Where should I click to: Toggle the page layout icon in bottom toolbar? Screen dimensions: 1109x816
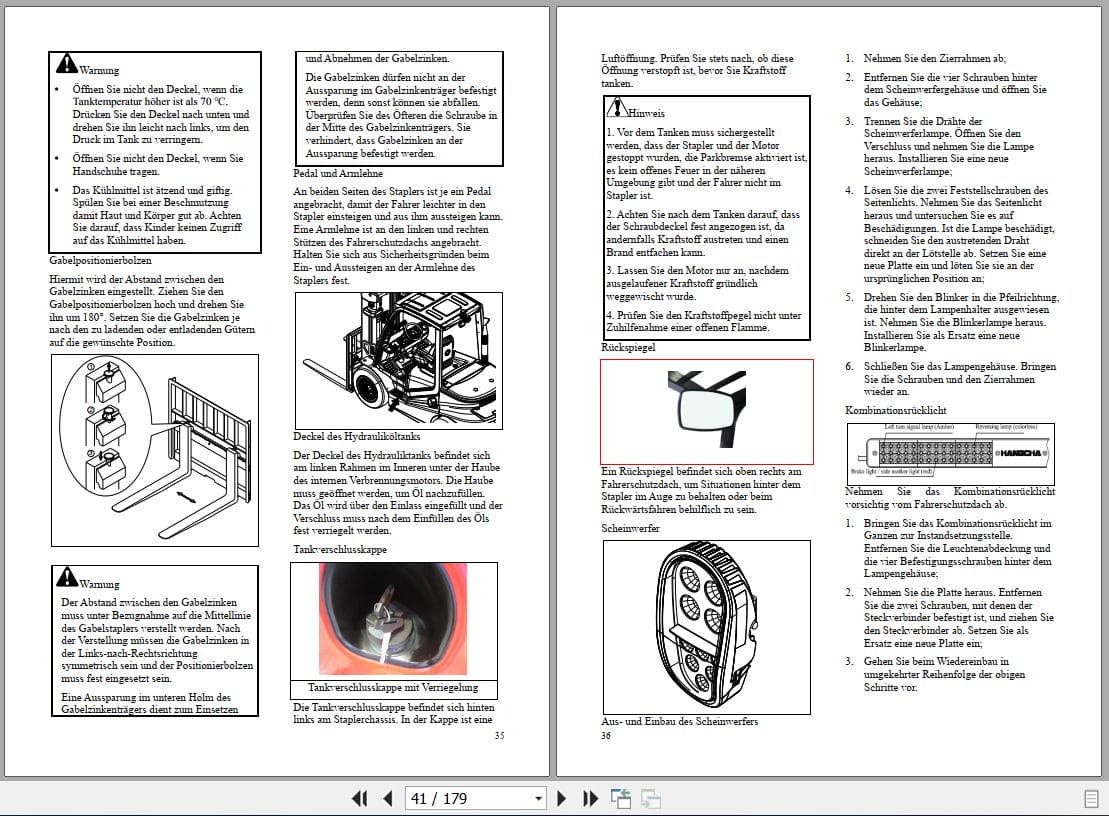[x=1091, y=799]
